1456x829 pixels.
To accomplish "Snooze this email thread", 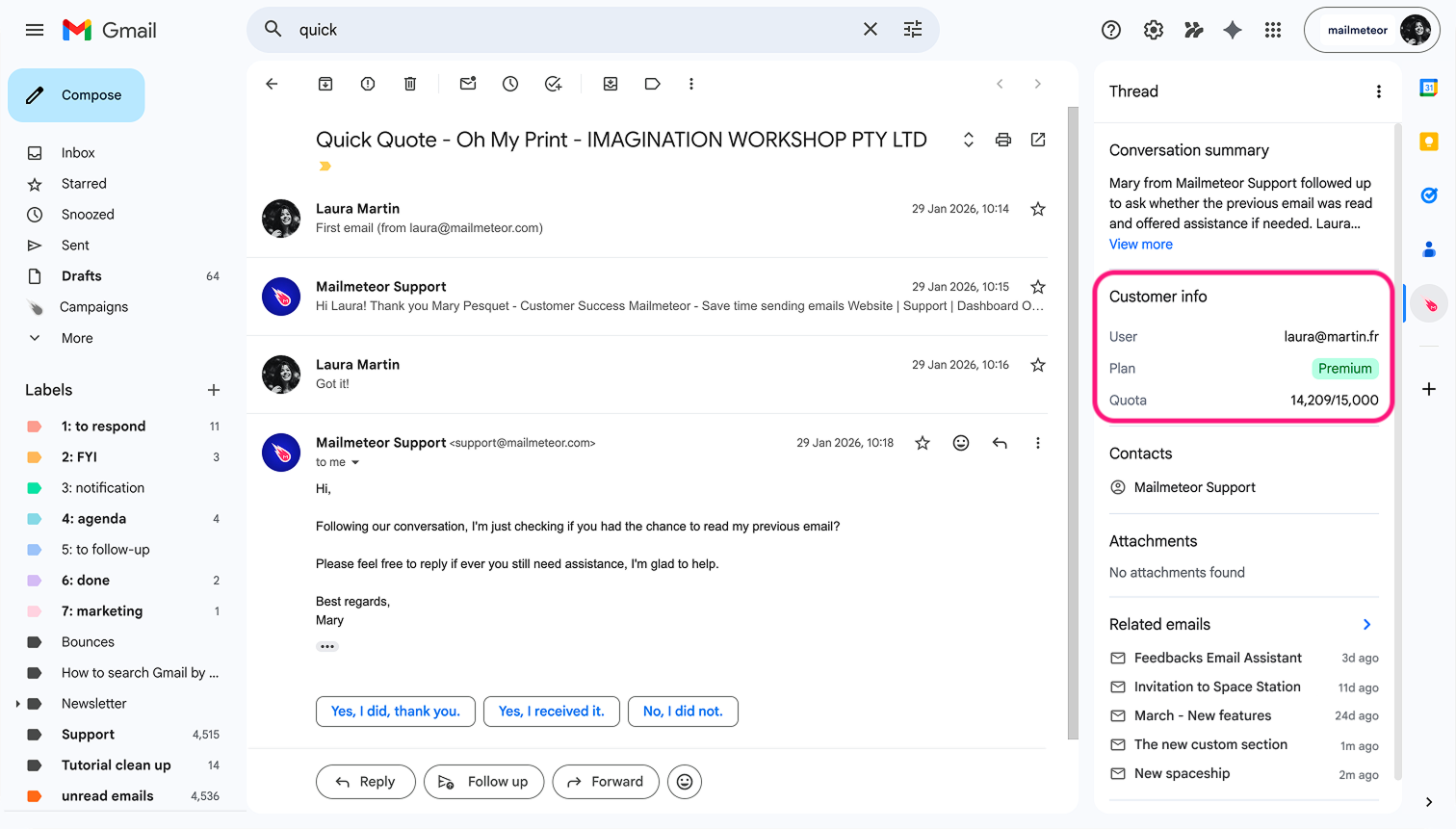I will 509,84.
